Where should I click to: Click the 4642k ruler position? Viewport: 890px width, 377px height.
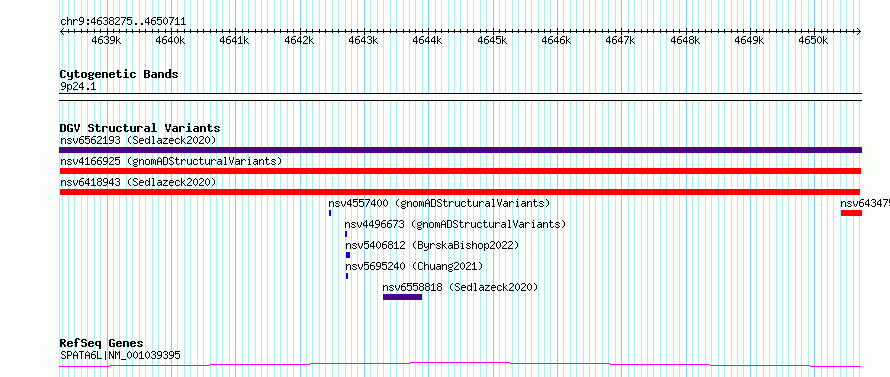pyautogui.click(x=299, y=41)
